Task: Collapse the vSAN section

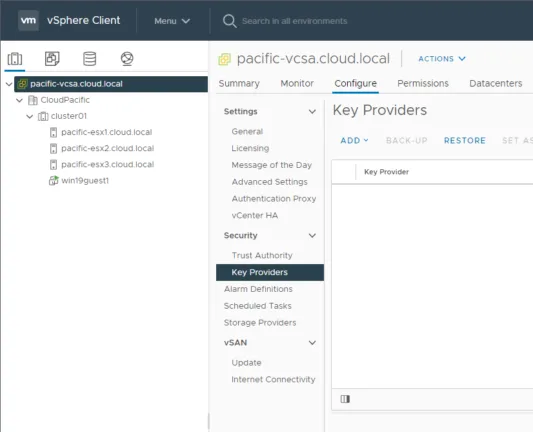Action: pyautogui.click(x=312, y=343)
